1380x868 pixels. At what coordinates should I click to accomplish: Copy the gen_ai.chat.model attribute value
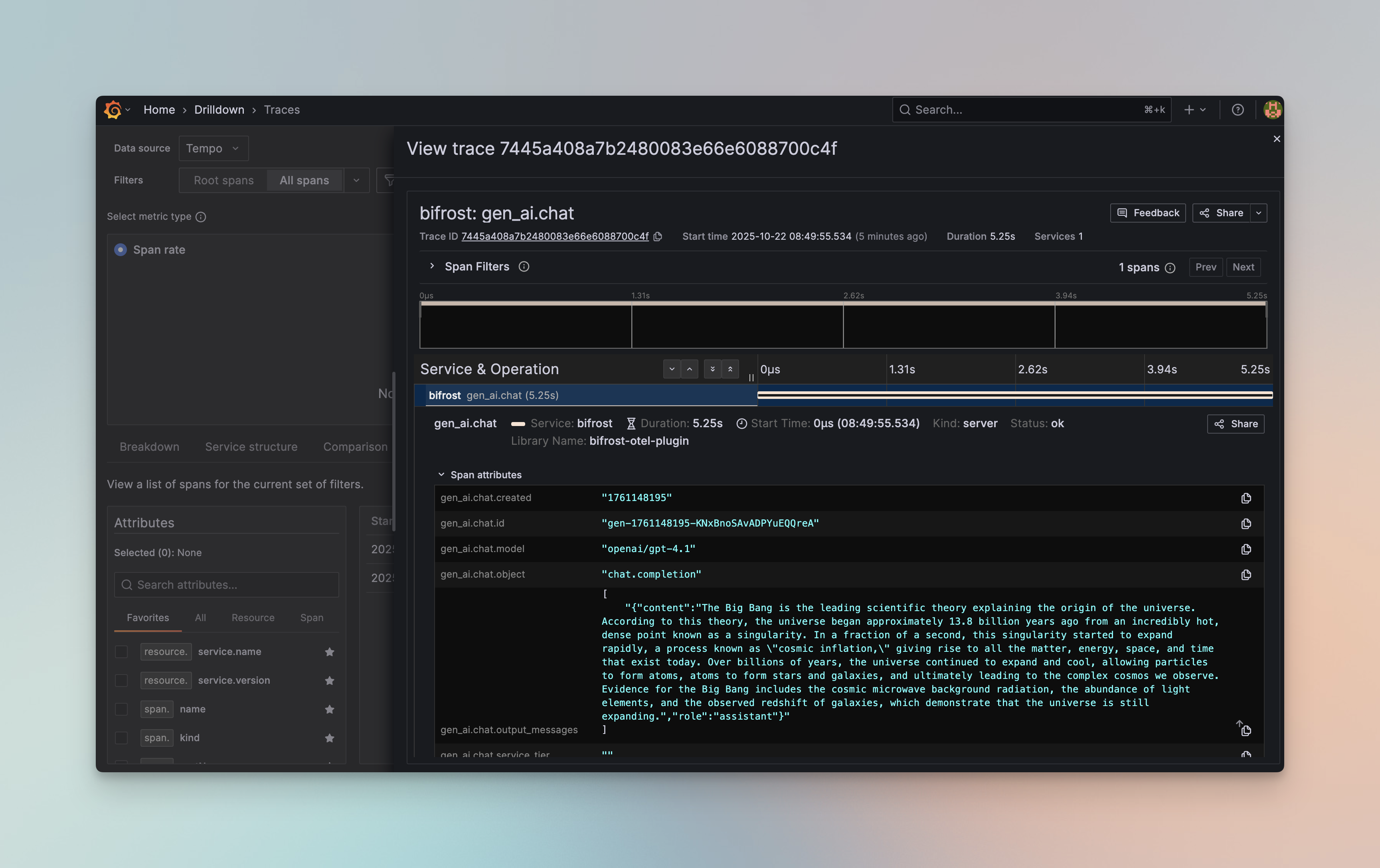[1246, 549]
